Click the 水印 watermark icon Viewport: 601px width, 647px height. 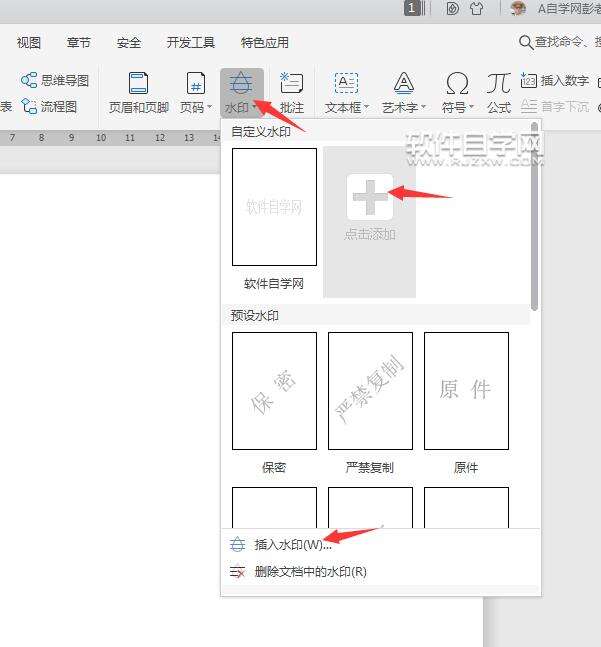click(241, 82)
